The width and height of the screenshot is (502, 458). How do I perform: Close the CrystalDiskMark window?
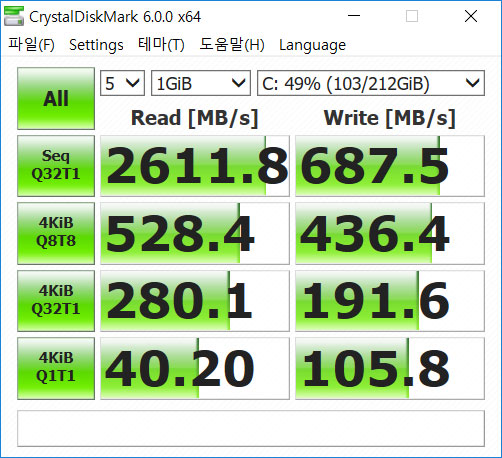point(471,16)
